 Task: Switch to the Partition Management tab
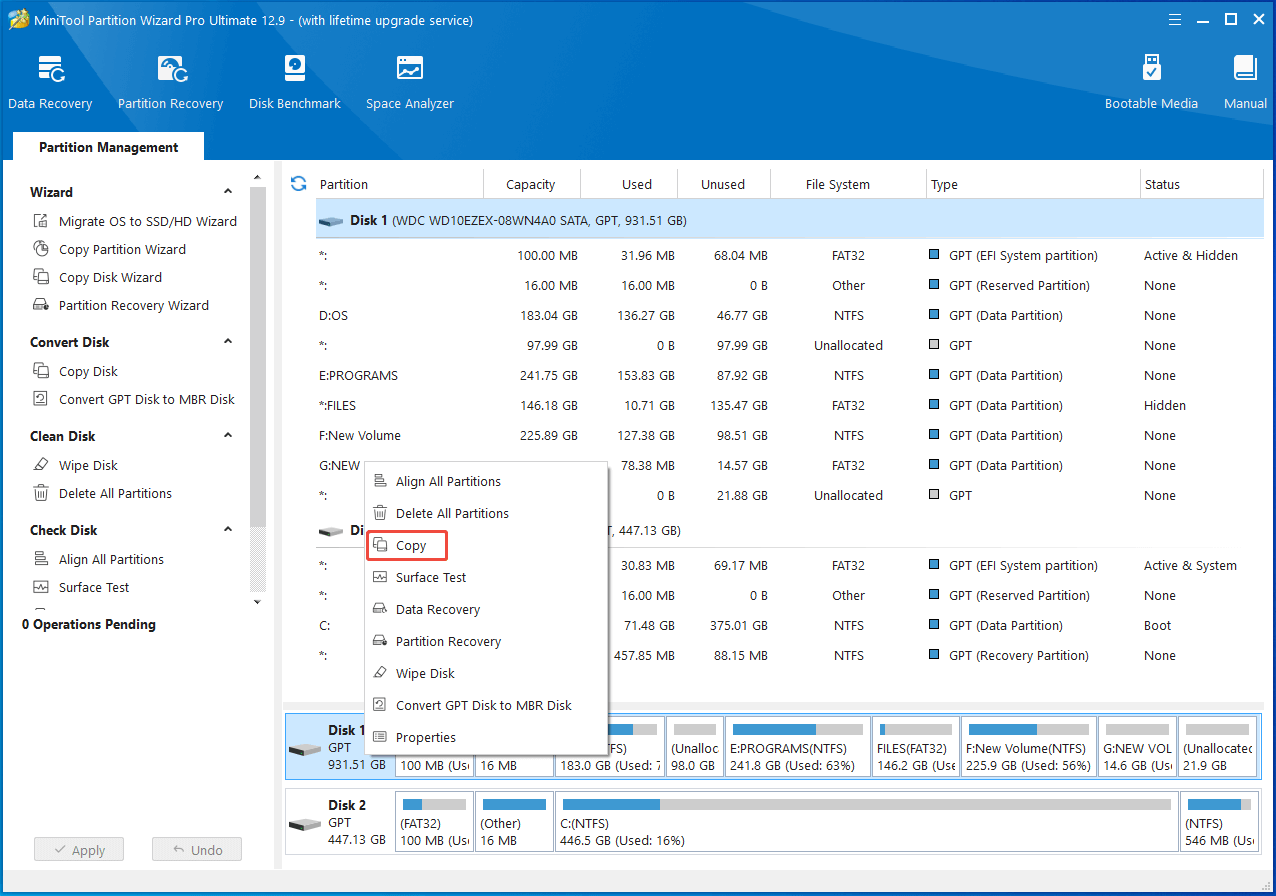click(108, 147)
